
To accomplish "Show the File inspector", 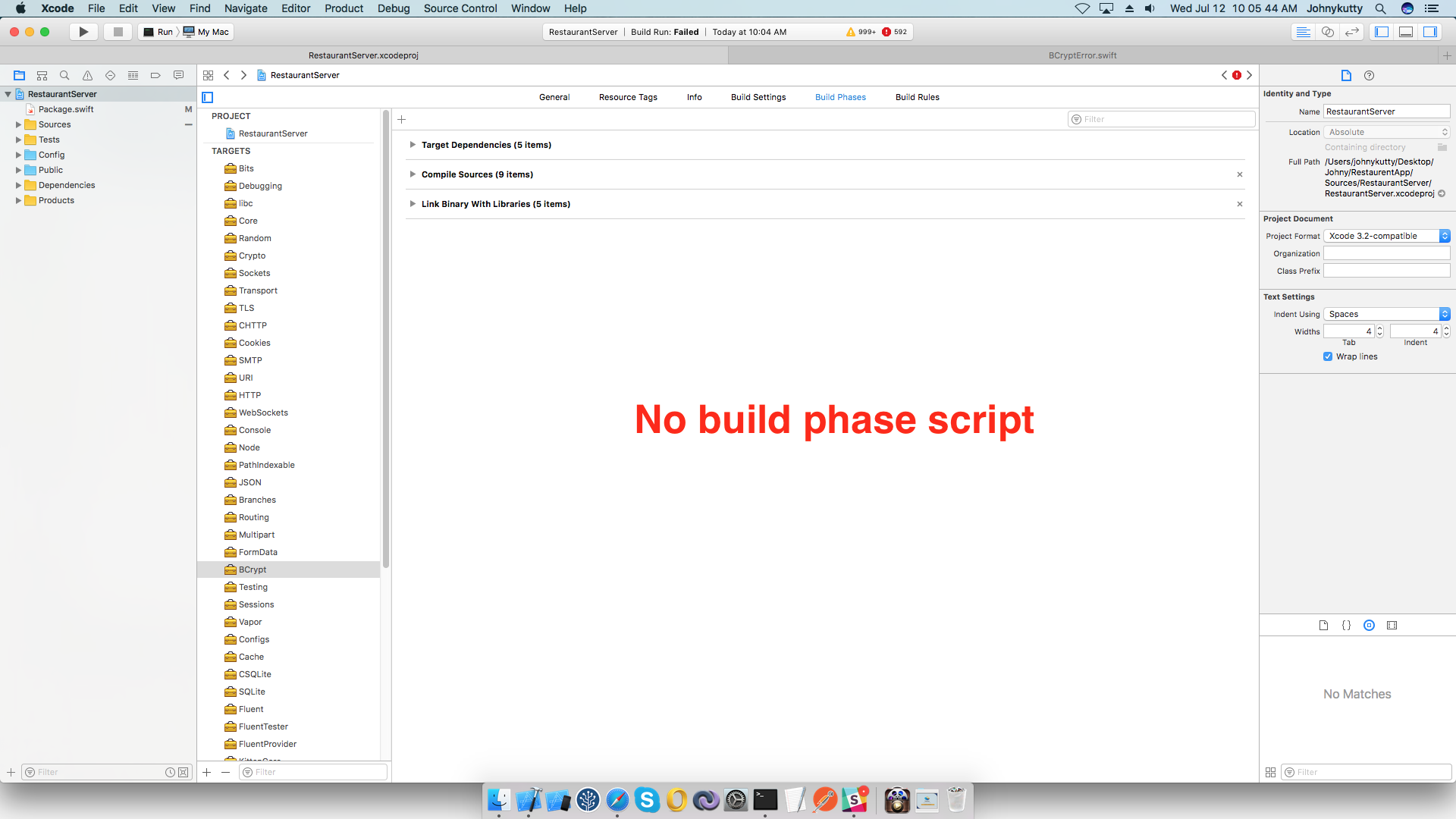I will [1346, 75].
